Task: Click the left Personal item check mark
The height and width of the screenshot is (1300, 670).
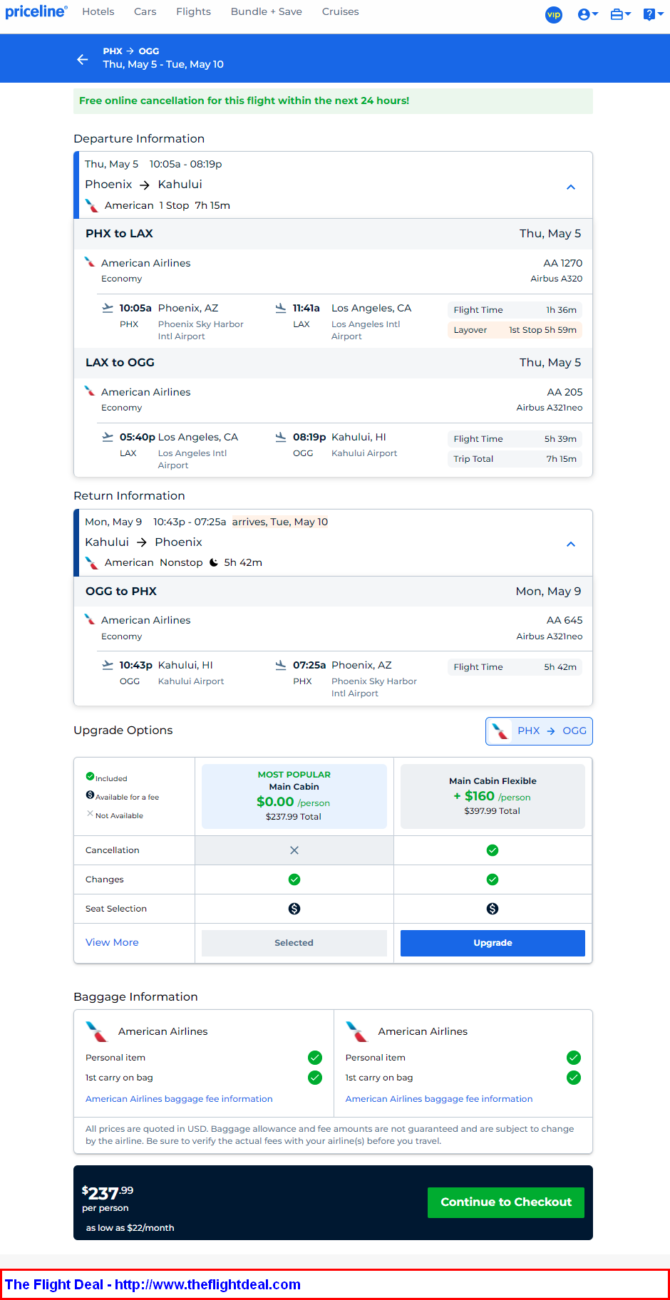Action: click(315, 1057)
